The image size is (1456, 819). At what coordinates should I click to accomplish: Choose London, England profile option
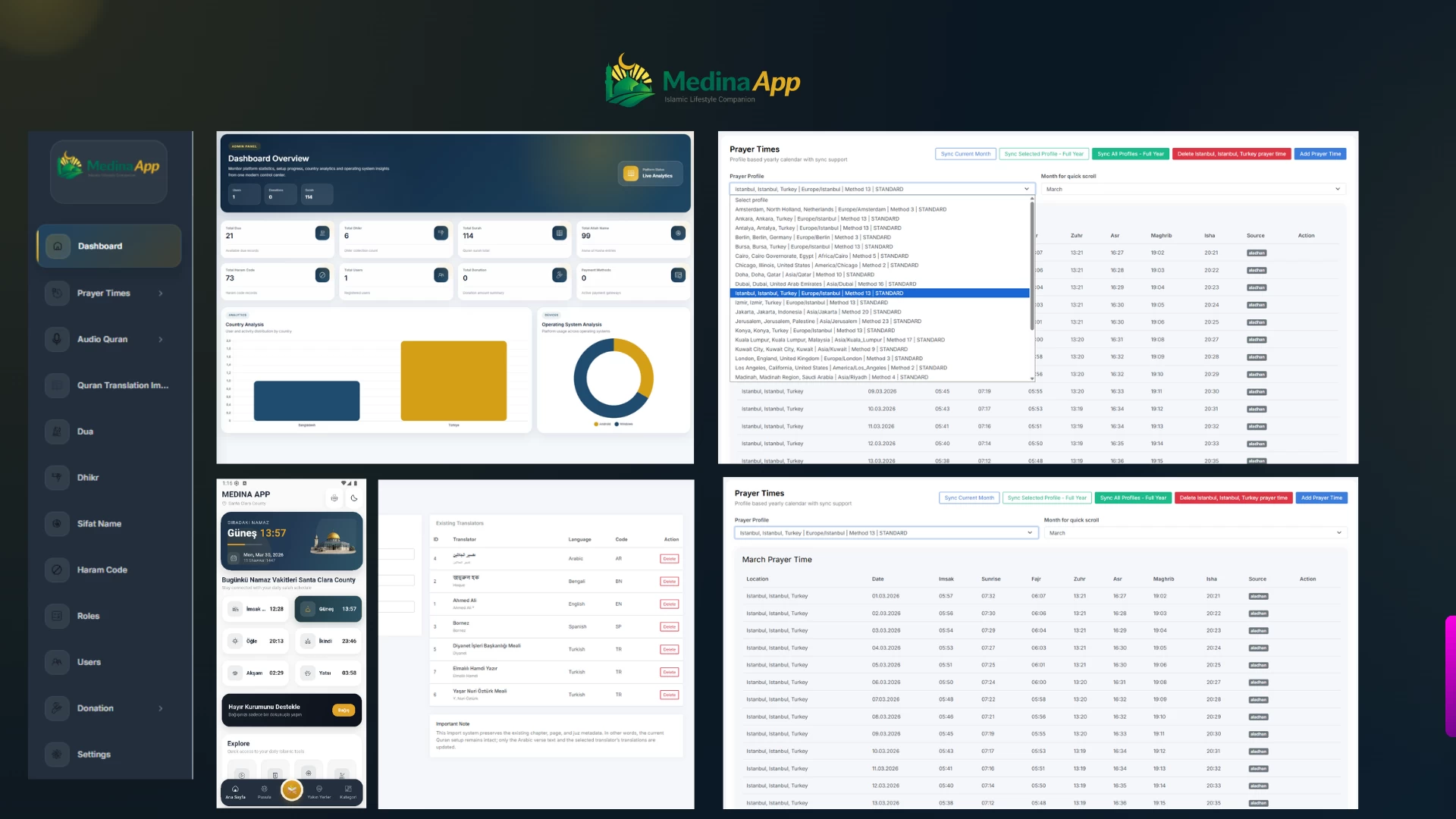[x=880, y=359]
